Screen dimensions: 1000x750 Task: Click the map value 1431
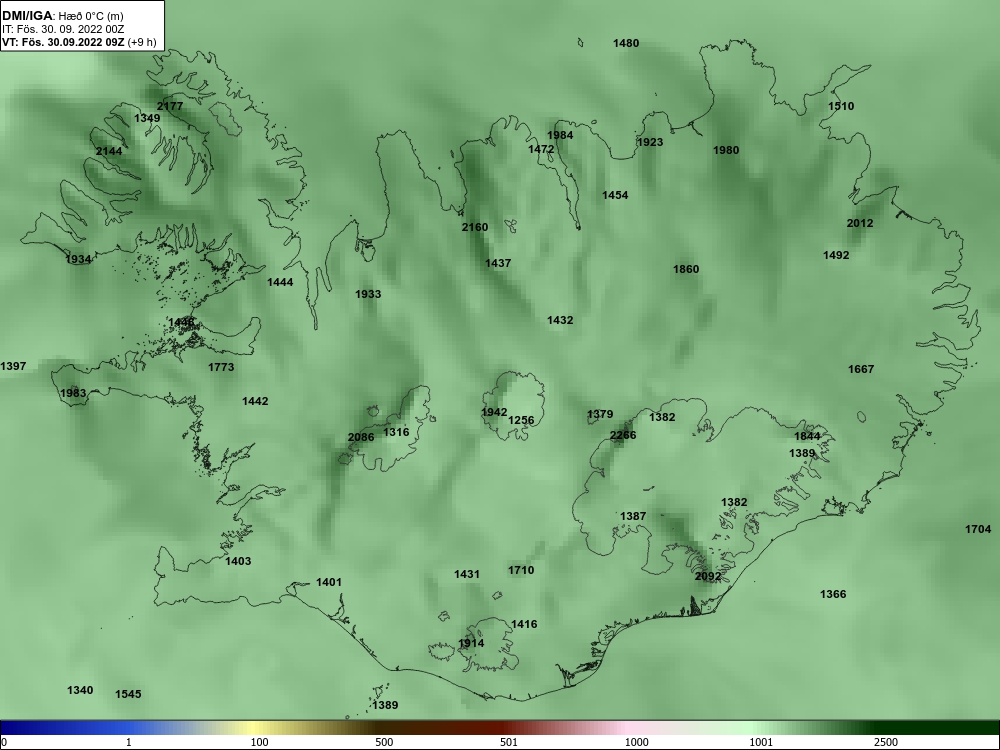pyautogui.click(x=466, y=575)
